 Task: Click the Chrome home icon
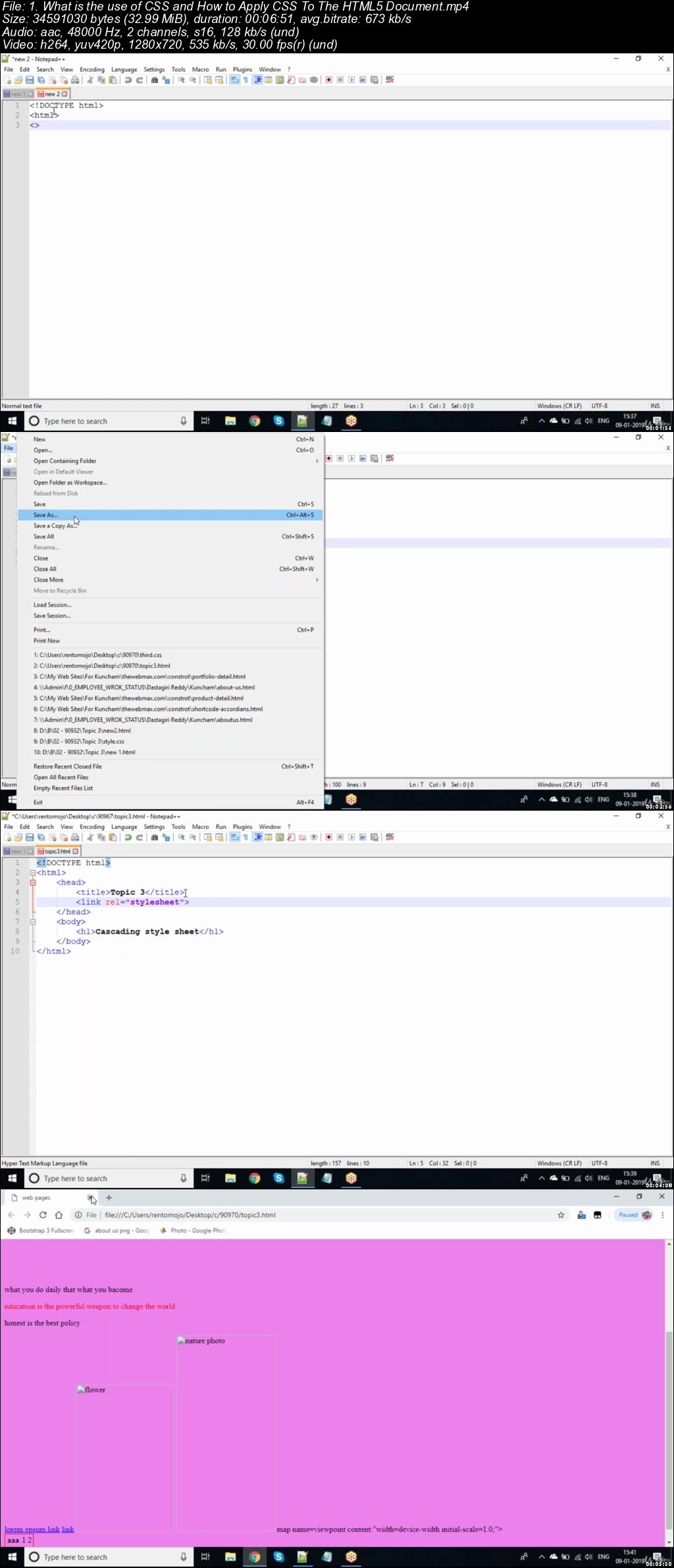point(59,1215)
